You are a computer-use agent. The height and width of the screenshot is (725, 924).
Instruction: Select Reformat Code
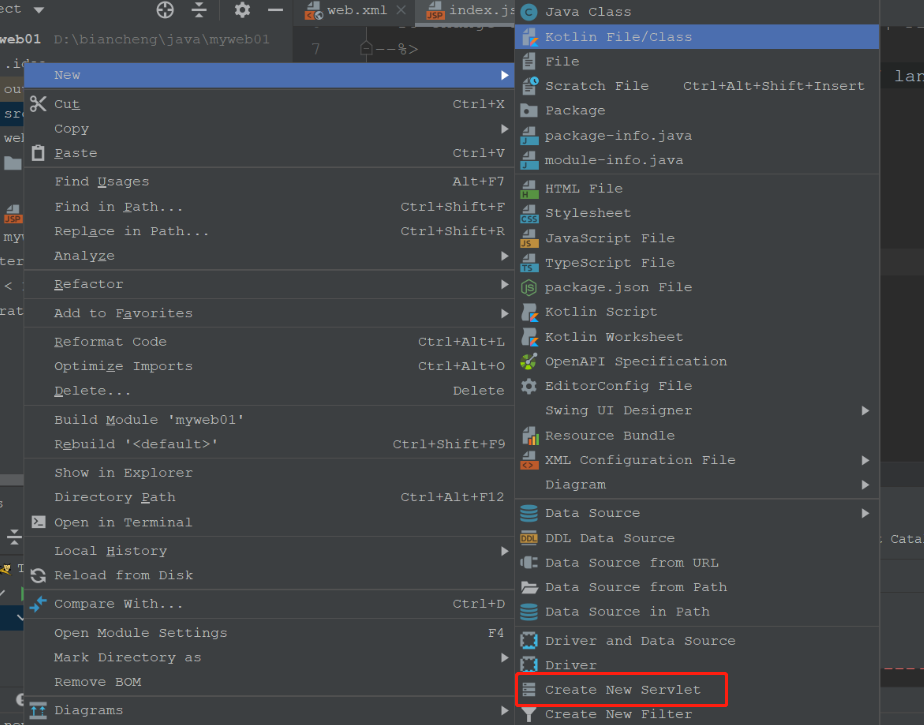coord(269,342)
